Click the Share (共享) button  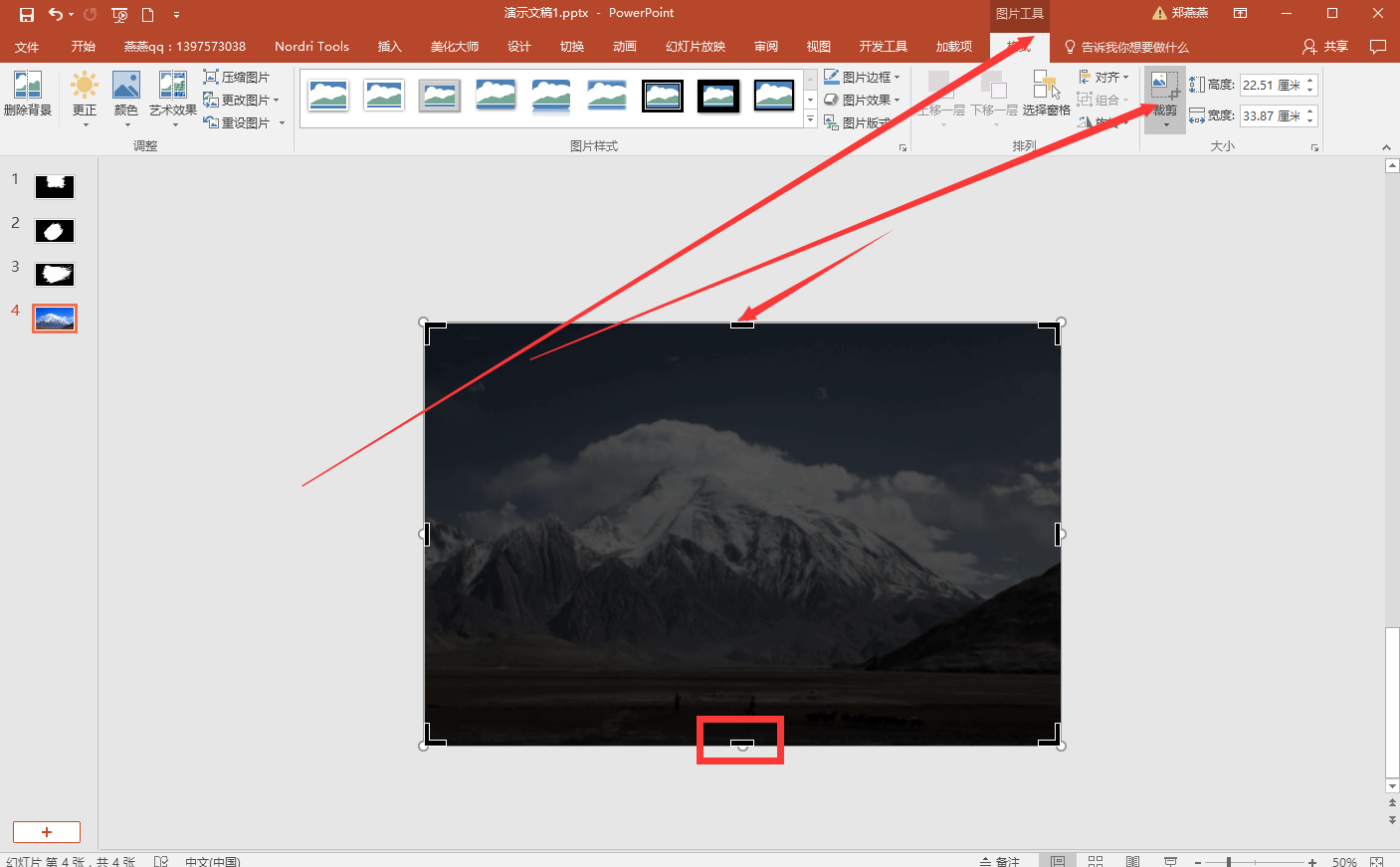pyautogui.click(x=1325, y=47)
